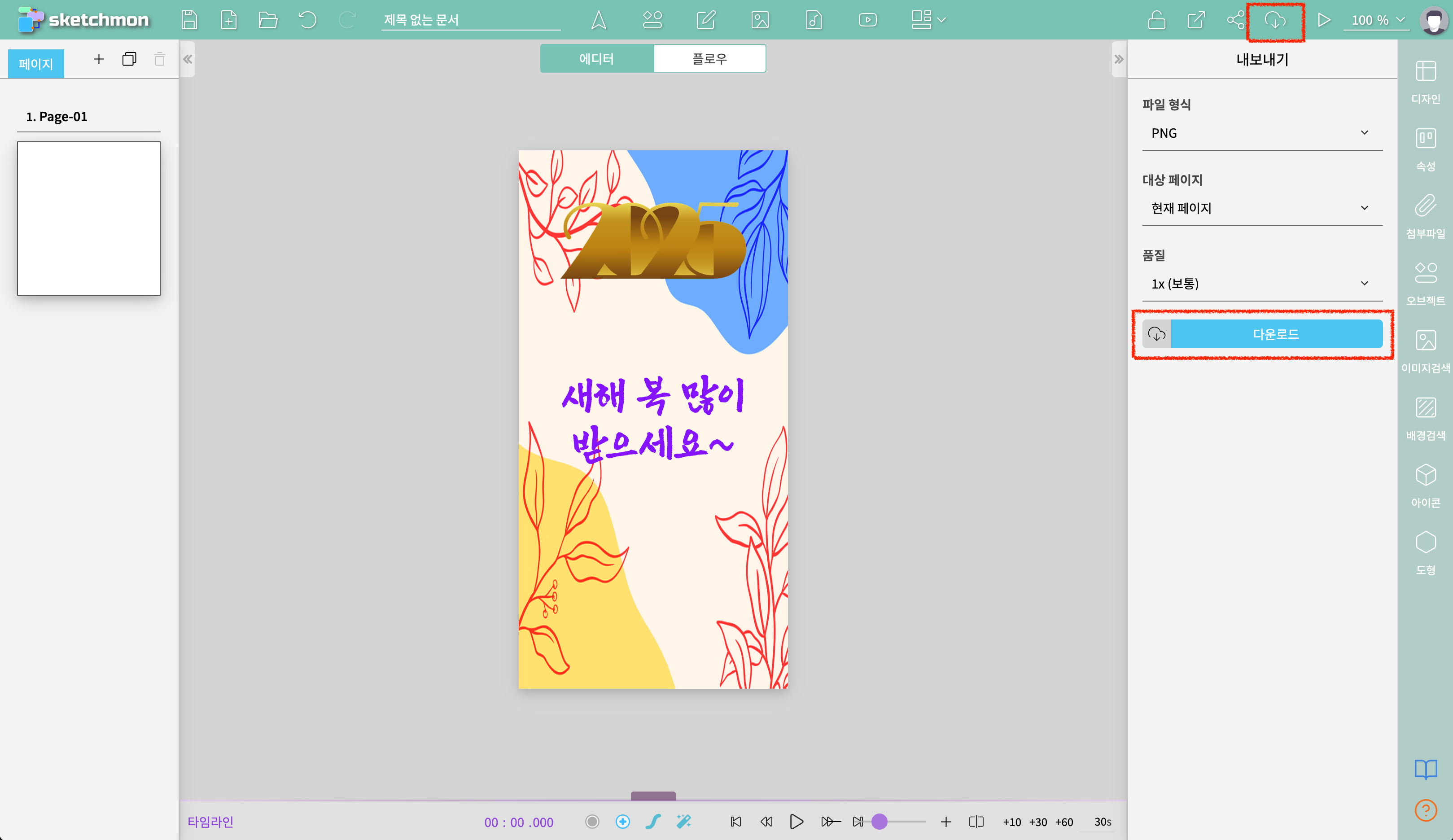Toggle the lock icon in top bar
Image resolution: width=1453 pixels, height=840 pixels.
click(x=1156, y=20)
